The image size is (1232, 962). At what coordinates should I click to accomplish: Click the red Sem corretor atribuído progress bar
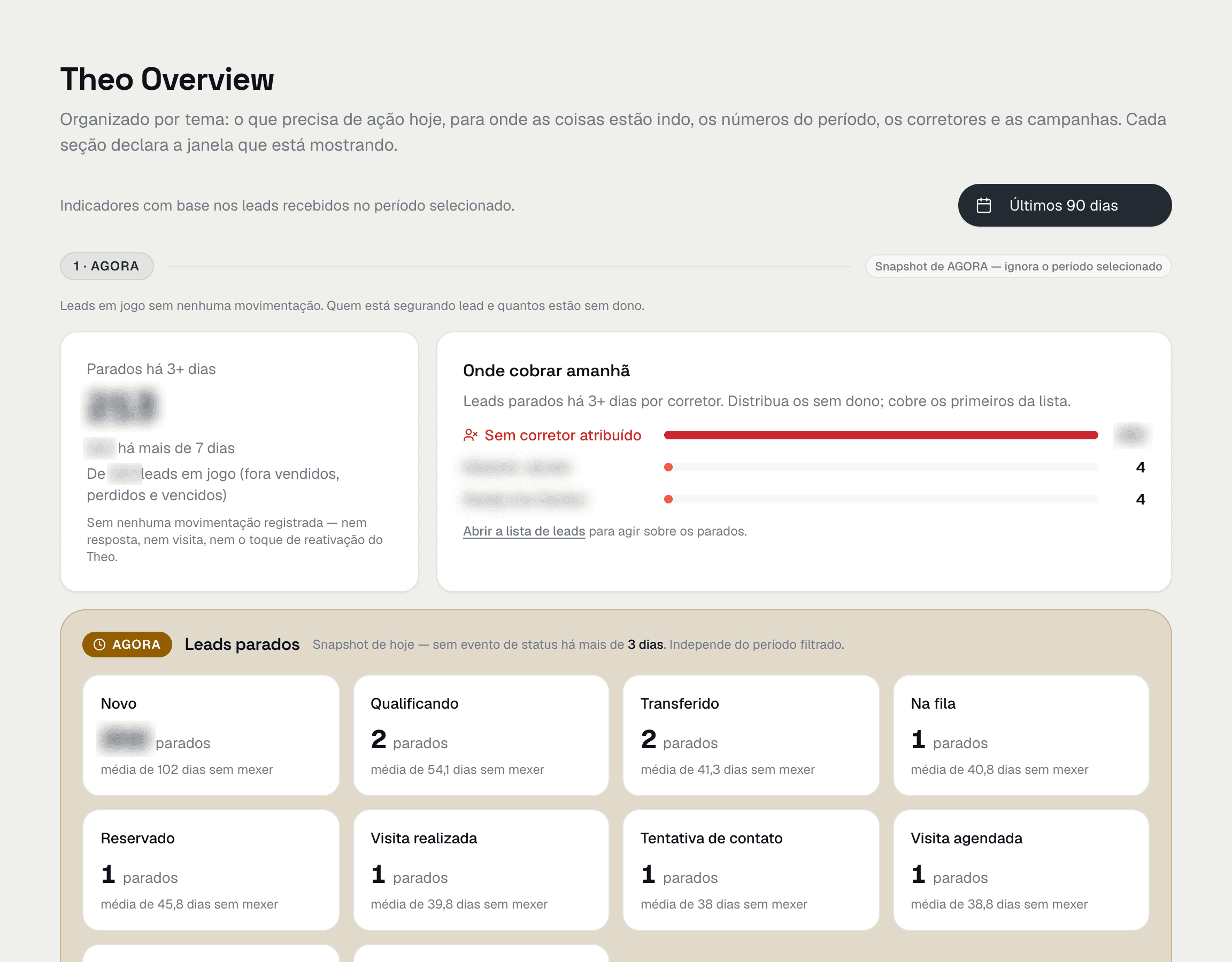pyautogui.click(x=881, y=435)
